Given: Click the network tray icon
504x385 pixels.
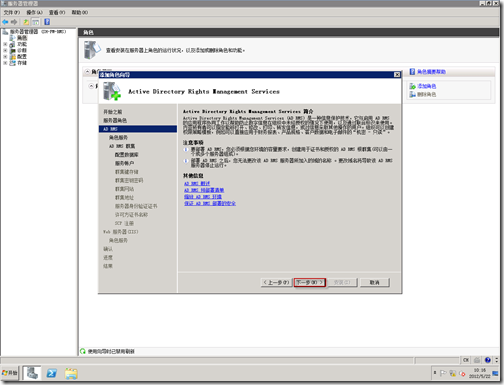Looking at the screenshot, I should point(452,373).
